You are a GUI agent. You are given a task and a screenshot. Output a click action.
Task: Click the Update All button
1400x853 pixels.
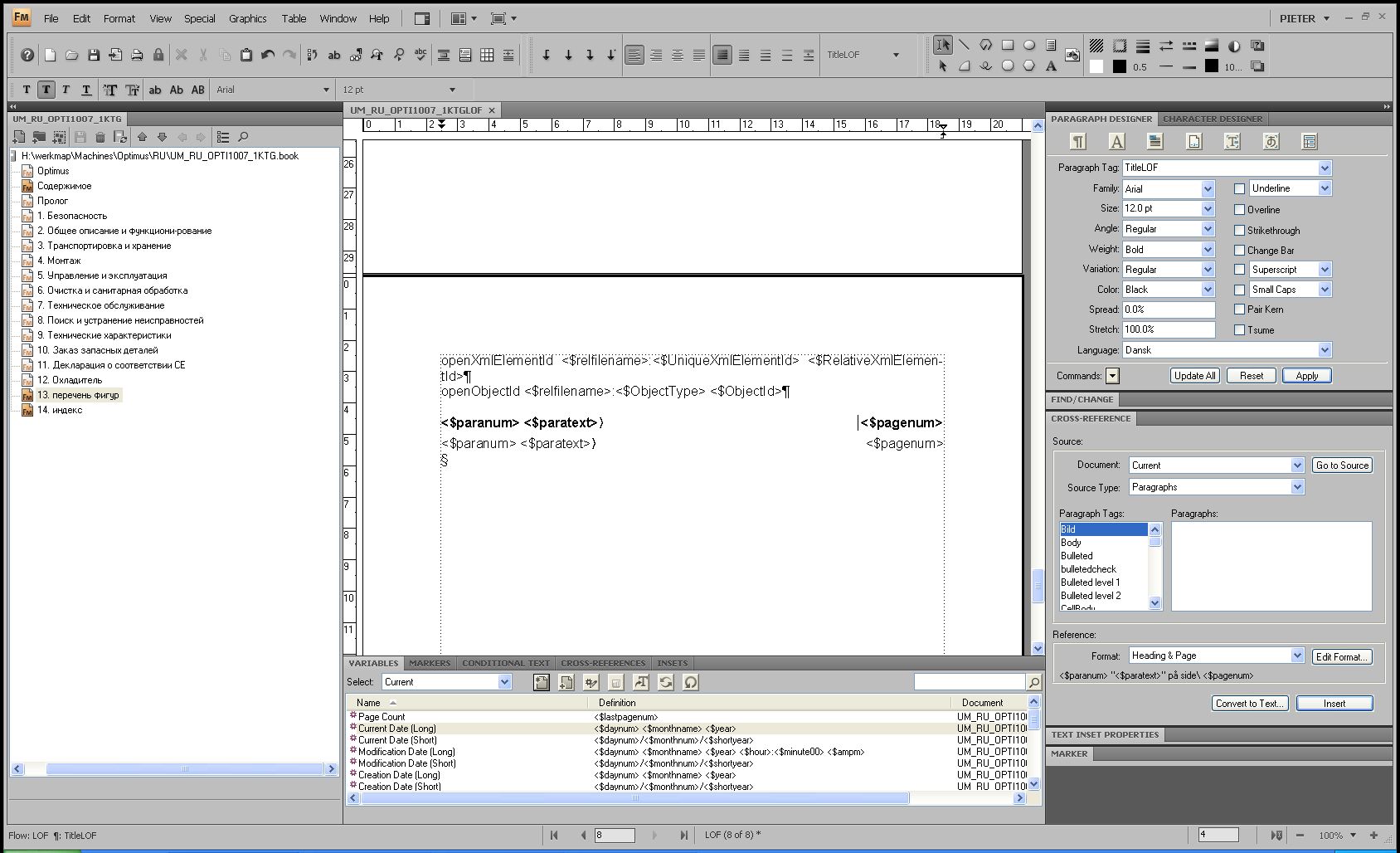point(1195,376)
